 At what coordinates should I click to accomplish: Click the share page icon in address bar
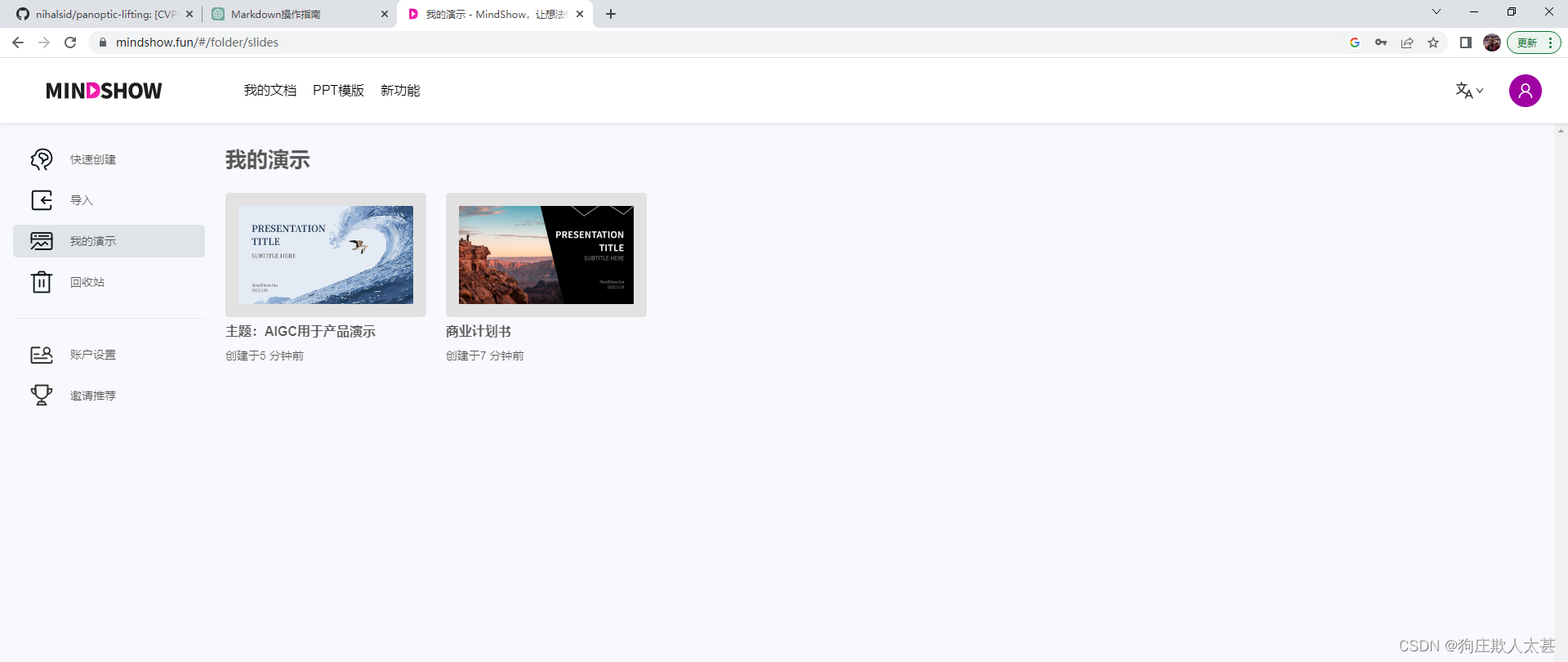pos(1407,42)
